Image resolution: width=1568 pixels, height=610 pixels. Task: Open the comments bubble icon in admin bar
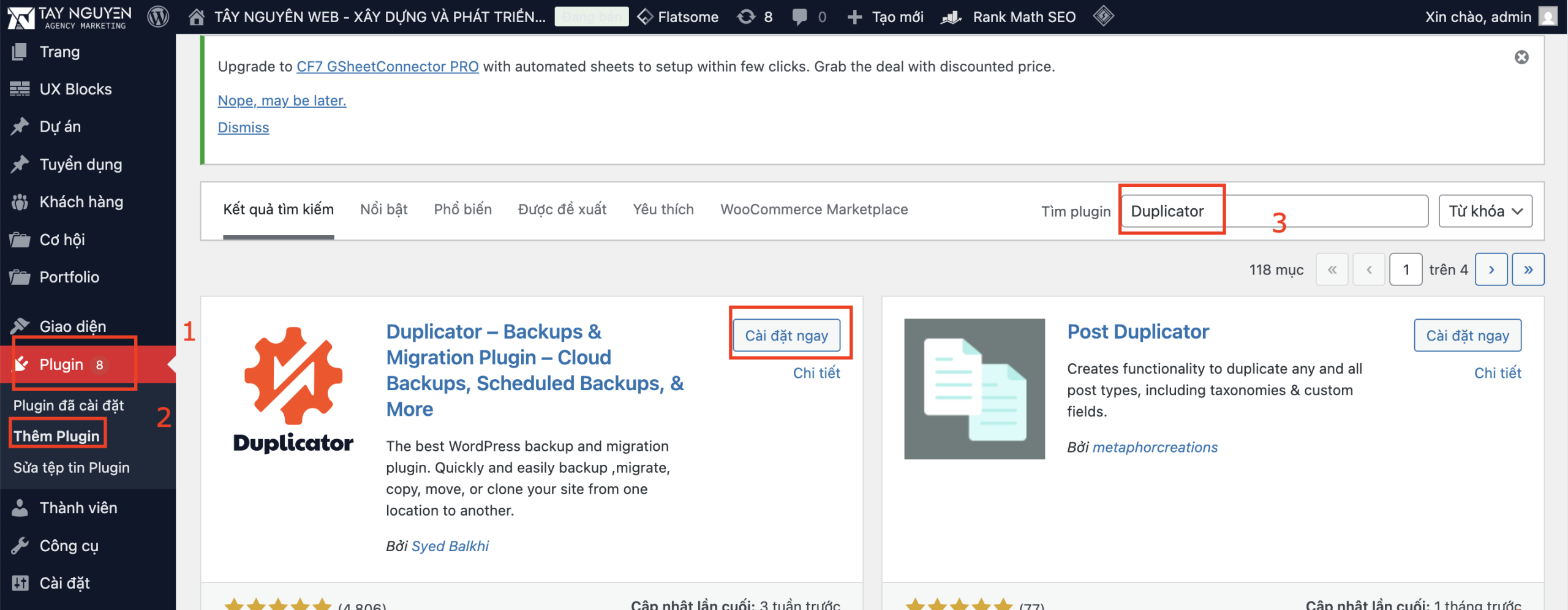point(799,17)
